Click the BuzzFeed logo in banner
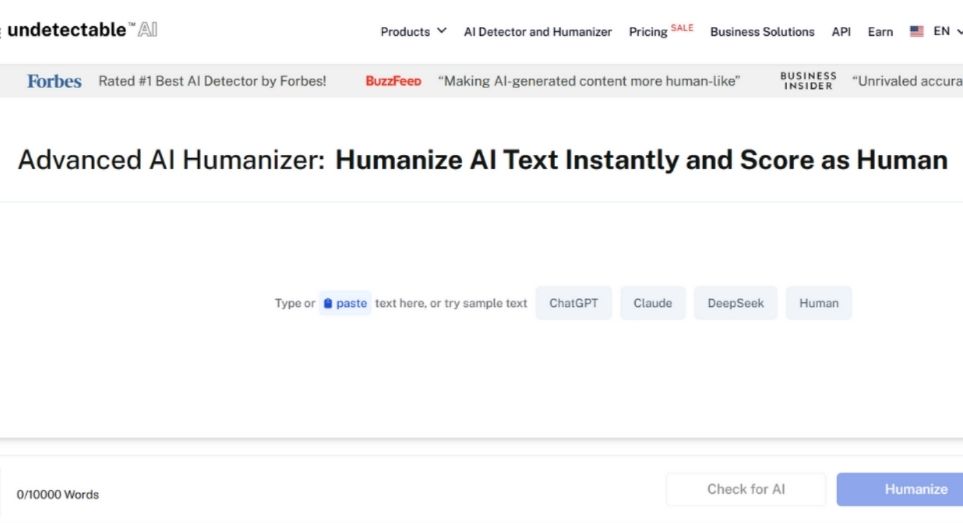 click(393, 81)
